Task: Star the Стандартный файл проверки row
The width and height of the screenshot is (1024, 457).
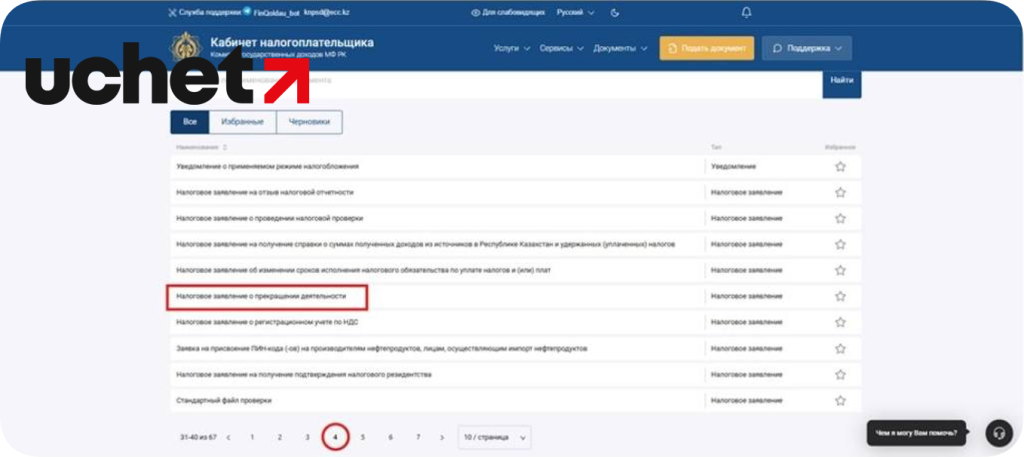Action: [840, 400]
